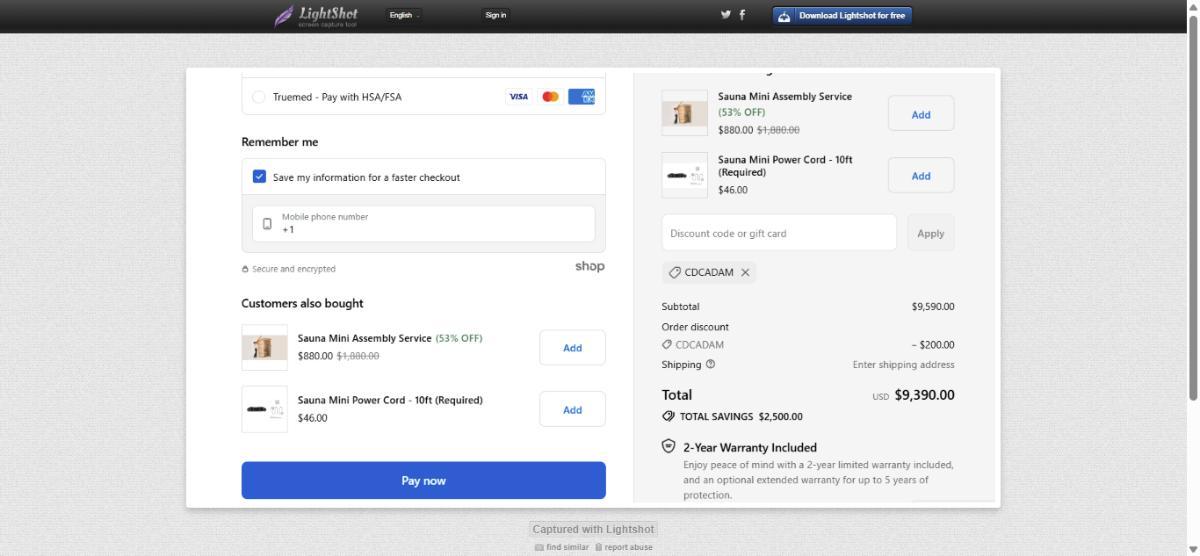
Task: Add Sauna Mini Power Cord in order summary
Action: [x=920, y=176]
